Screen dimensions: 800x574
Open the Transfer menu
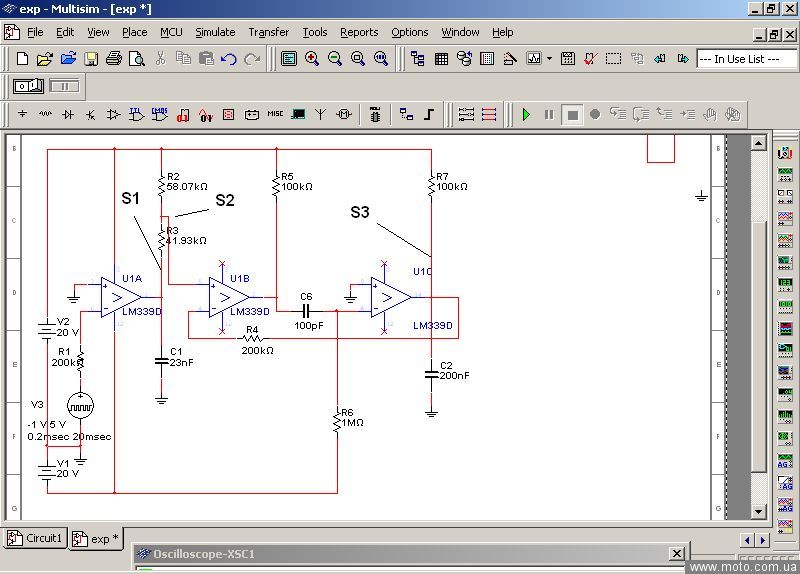tap(269, 32)
